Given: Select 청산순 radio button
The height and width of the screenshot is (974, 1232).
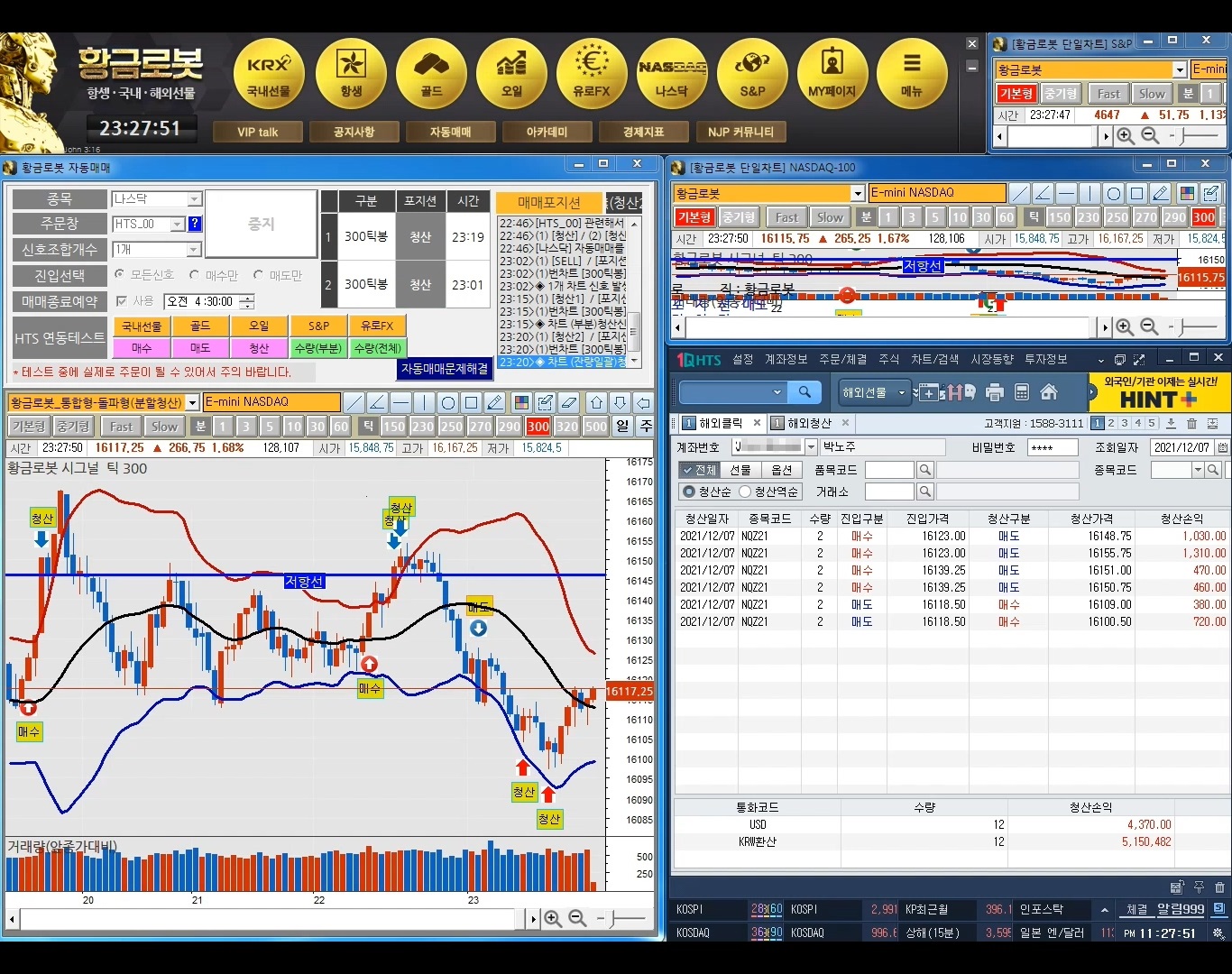Looking at the screenshot, I should pyautogui.click(x=689, y=492).
